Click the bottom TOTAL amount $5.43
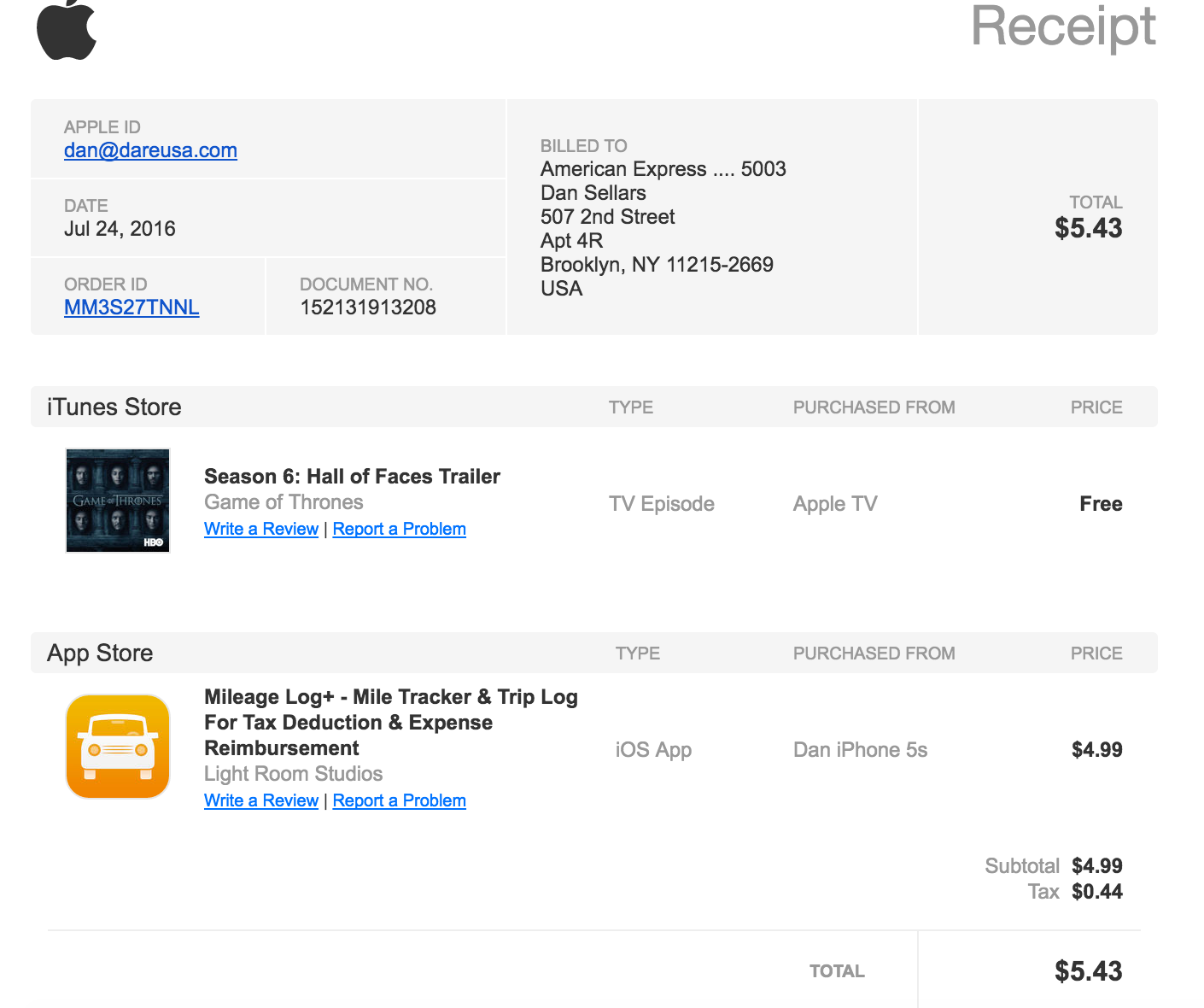 click(x=1089, y=971)
